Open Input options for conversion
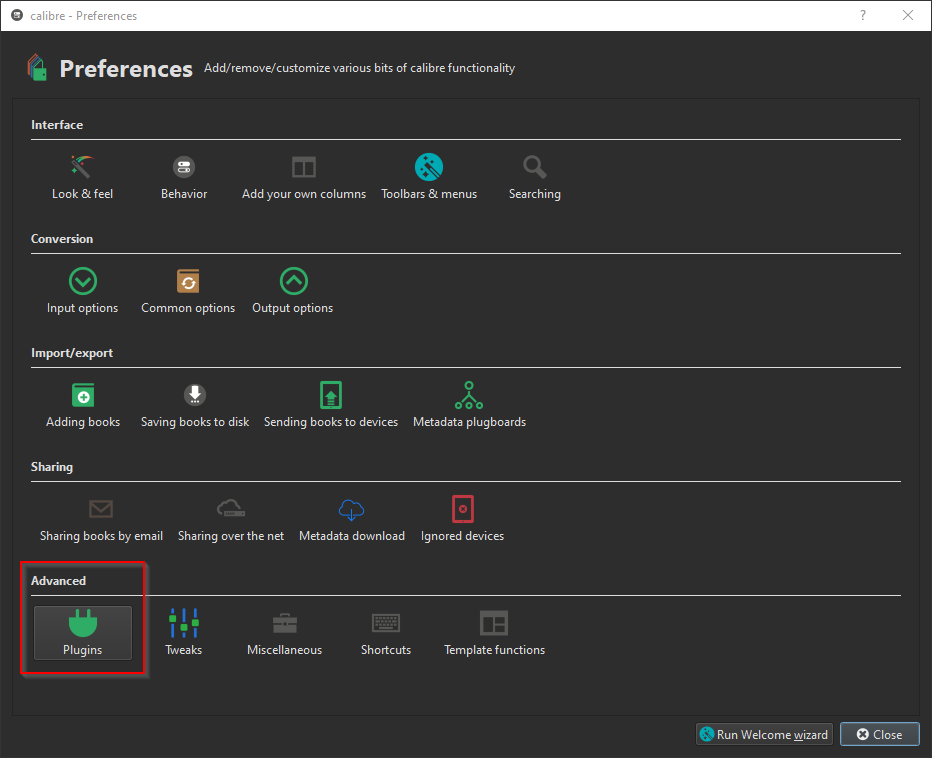The height and width of the screenshot is (758, 932). 82,291
